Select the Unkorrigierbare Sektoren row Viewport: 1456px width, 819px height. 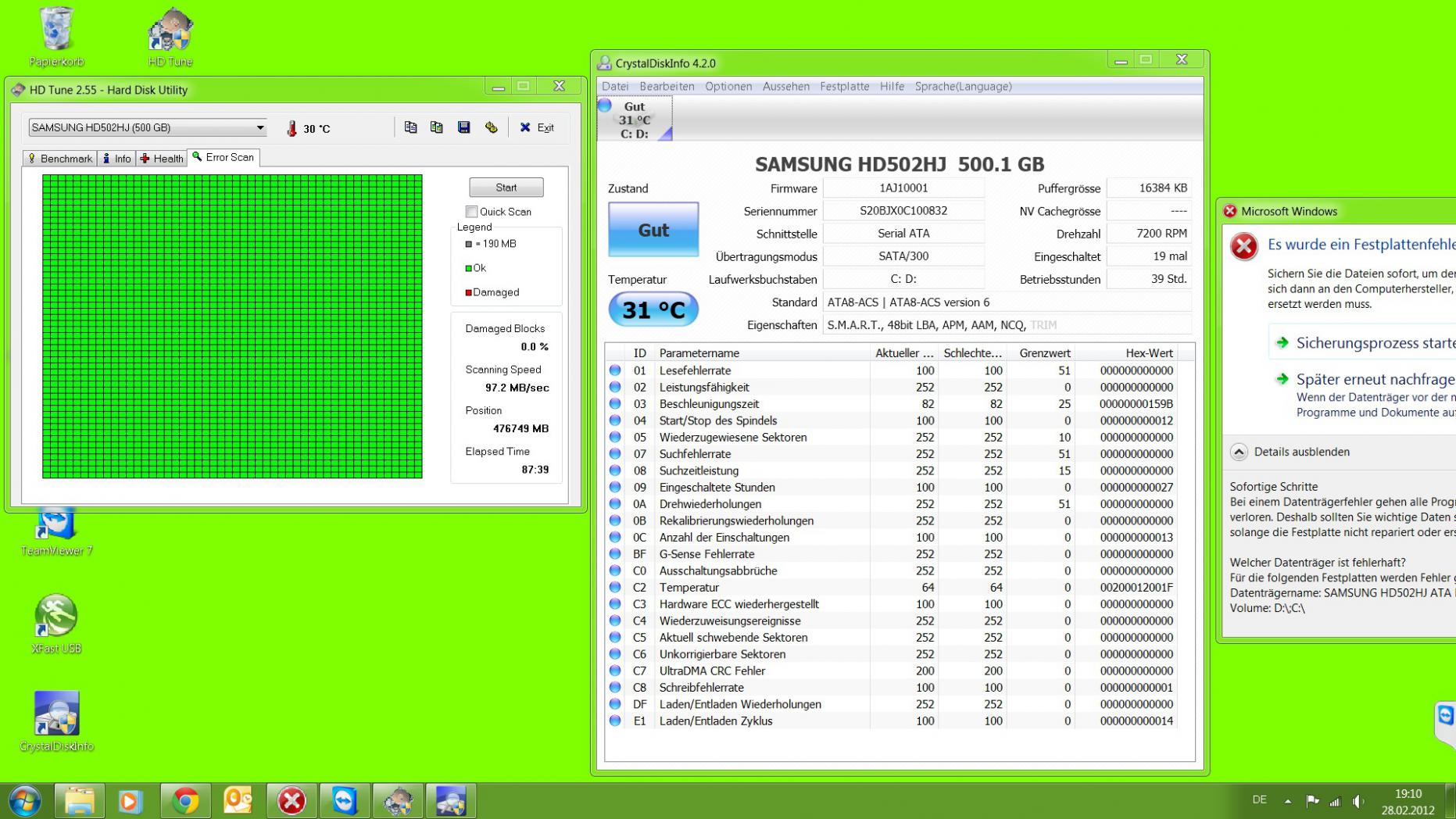pos(893,654)
